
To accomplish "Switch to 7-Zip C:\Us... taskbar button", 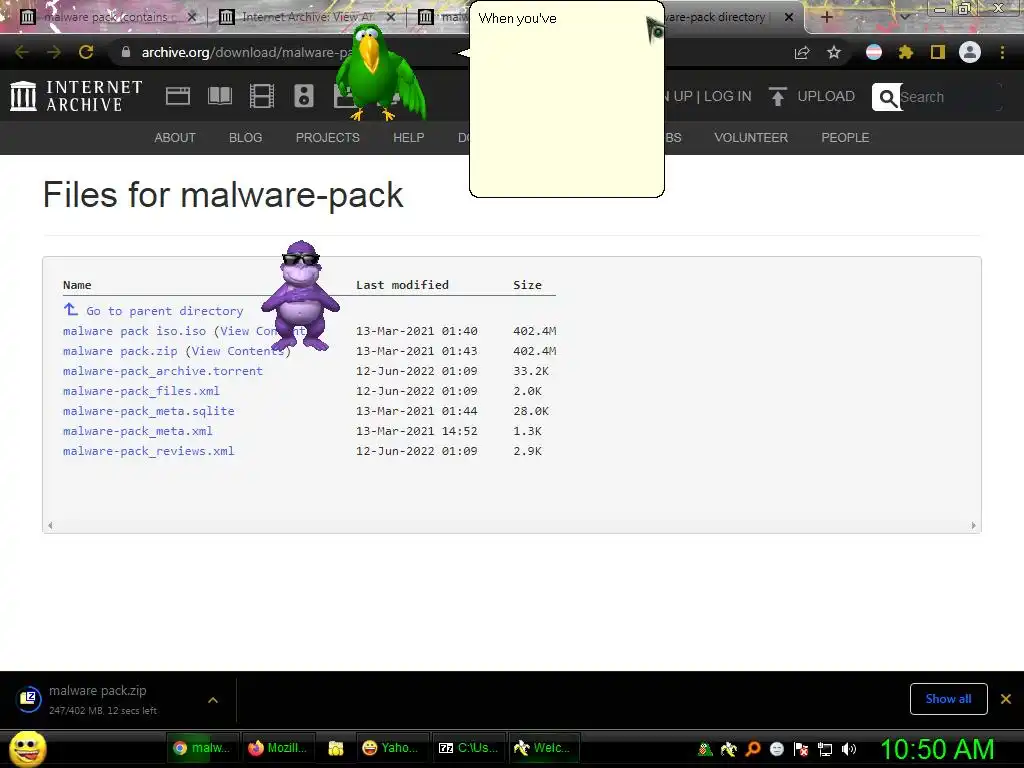I will coord(468,748).
